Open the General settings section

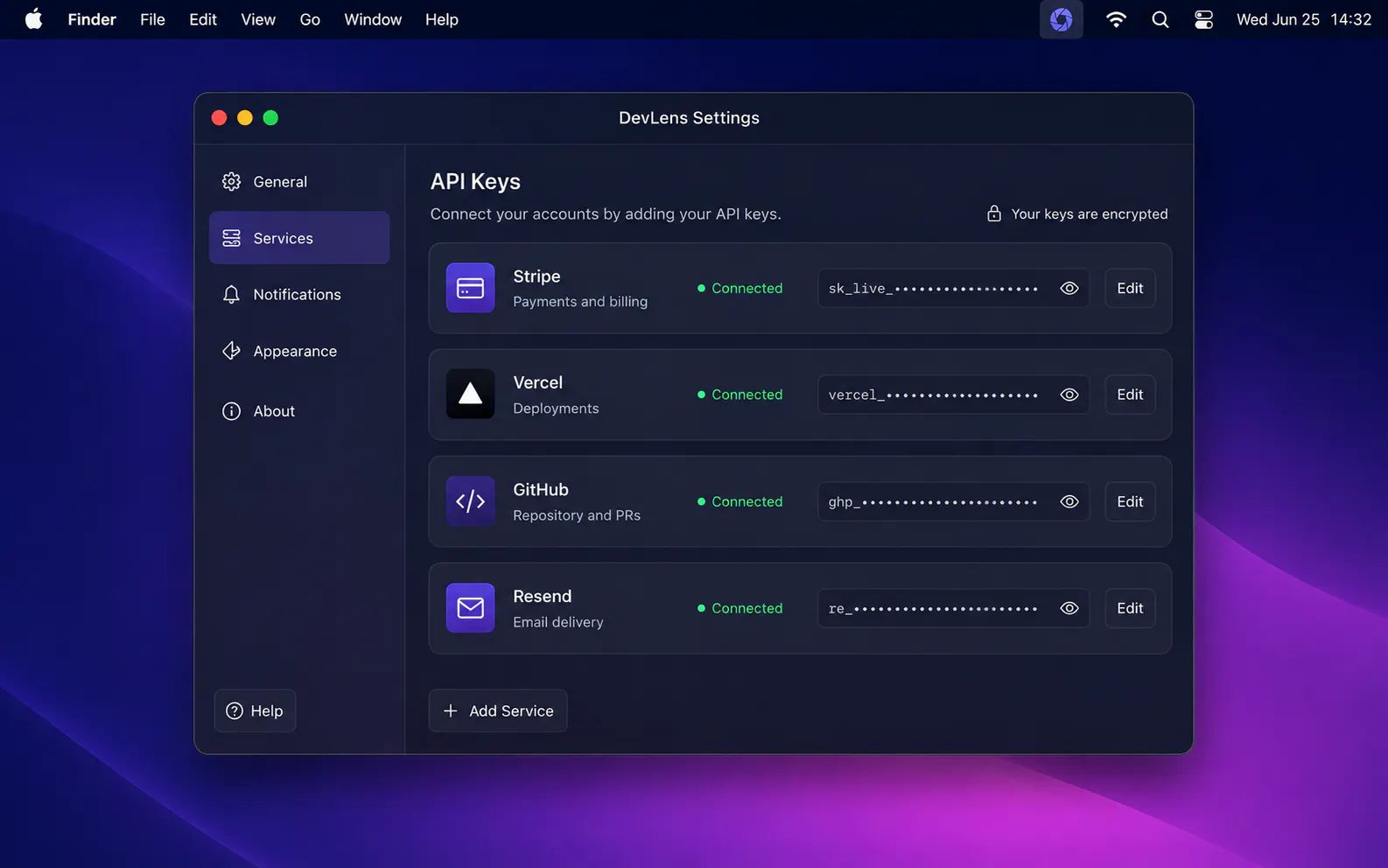[299, 181]
